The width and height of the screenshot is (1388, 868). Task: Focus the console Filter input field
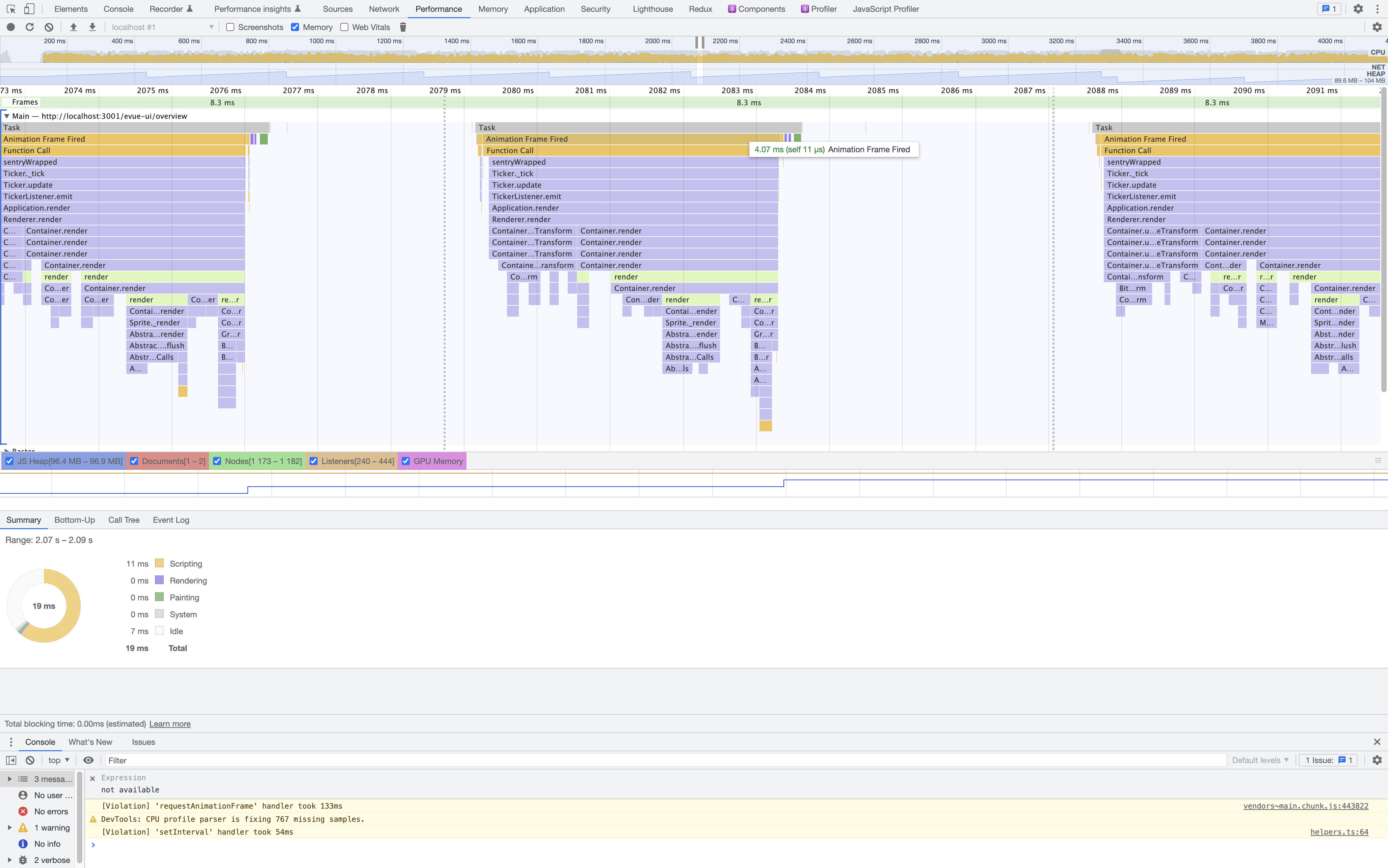[x=665, y=760]
